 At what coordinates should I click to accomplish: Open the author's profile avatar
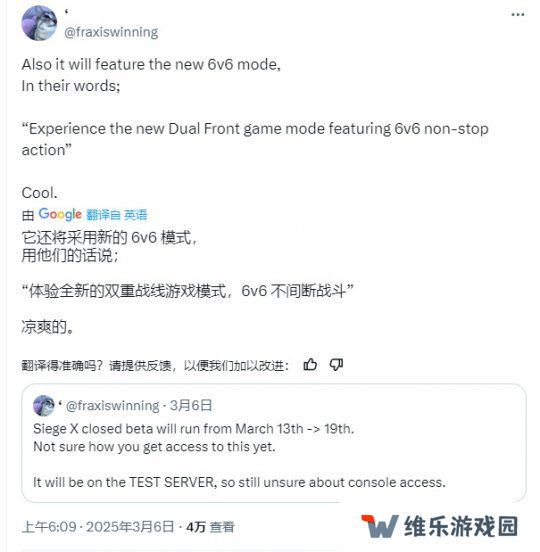(39, 23)
